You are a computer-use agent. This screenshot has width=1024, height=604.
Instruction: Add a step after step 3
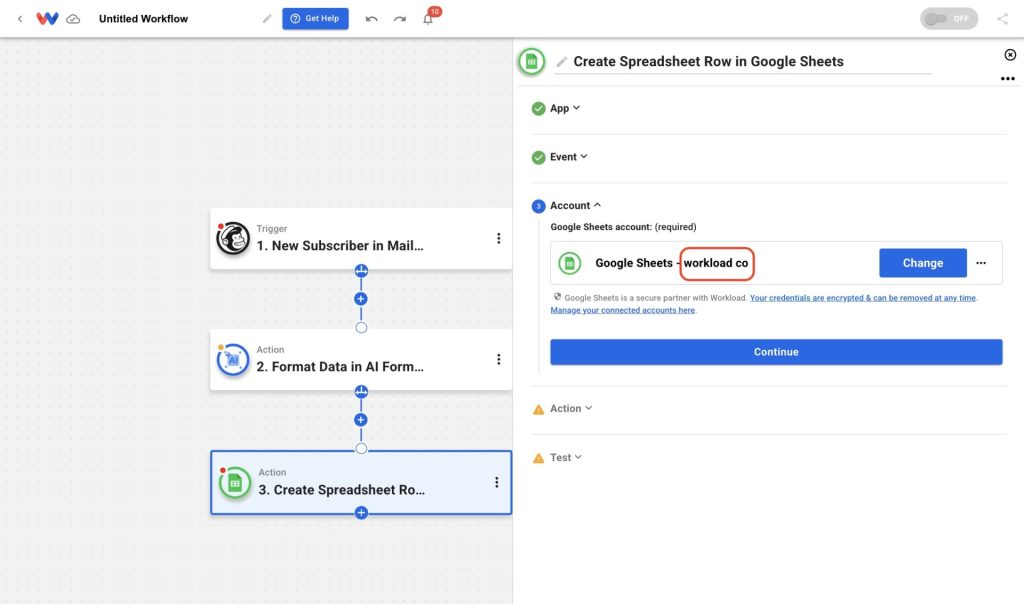(x=361, y=513)
